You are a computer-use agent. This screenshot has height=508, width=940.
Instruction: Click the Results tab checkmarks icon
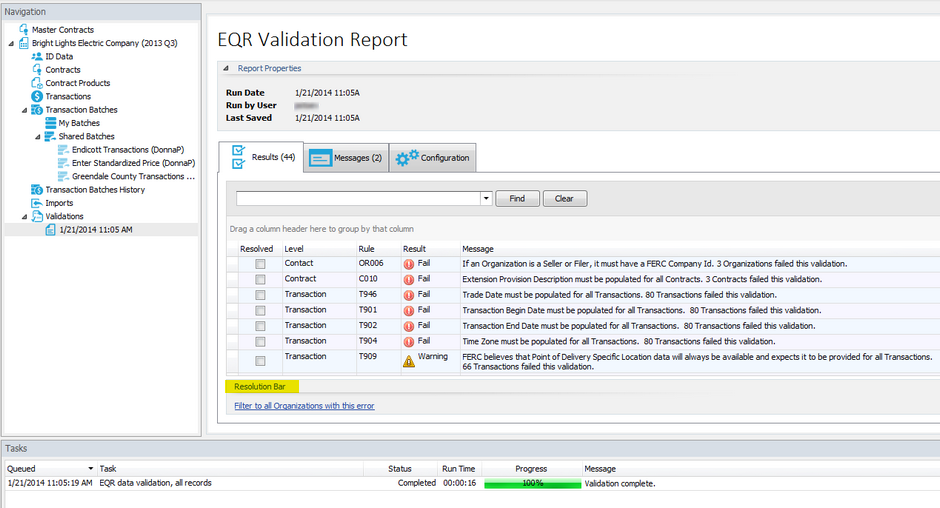pyautogui.click(x=239, y=157)
